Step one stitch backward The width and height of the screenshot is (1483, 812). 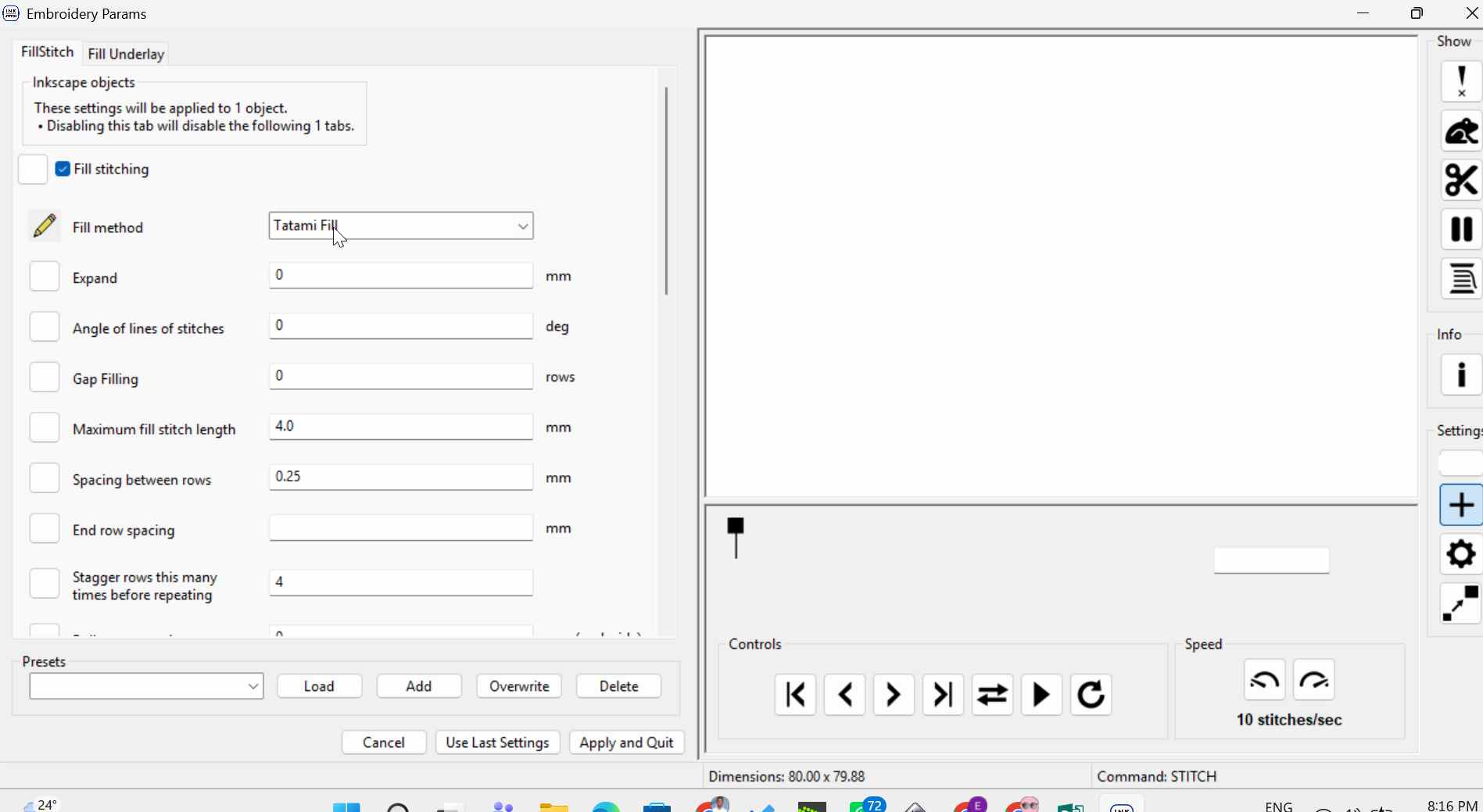(845, 695)
